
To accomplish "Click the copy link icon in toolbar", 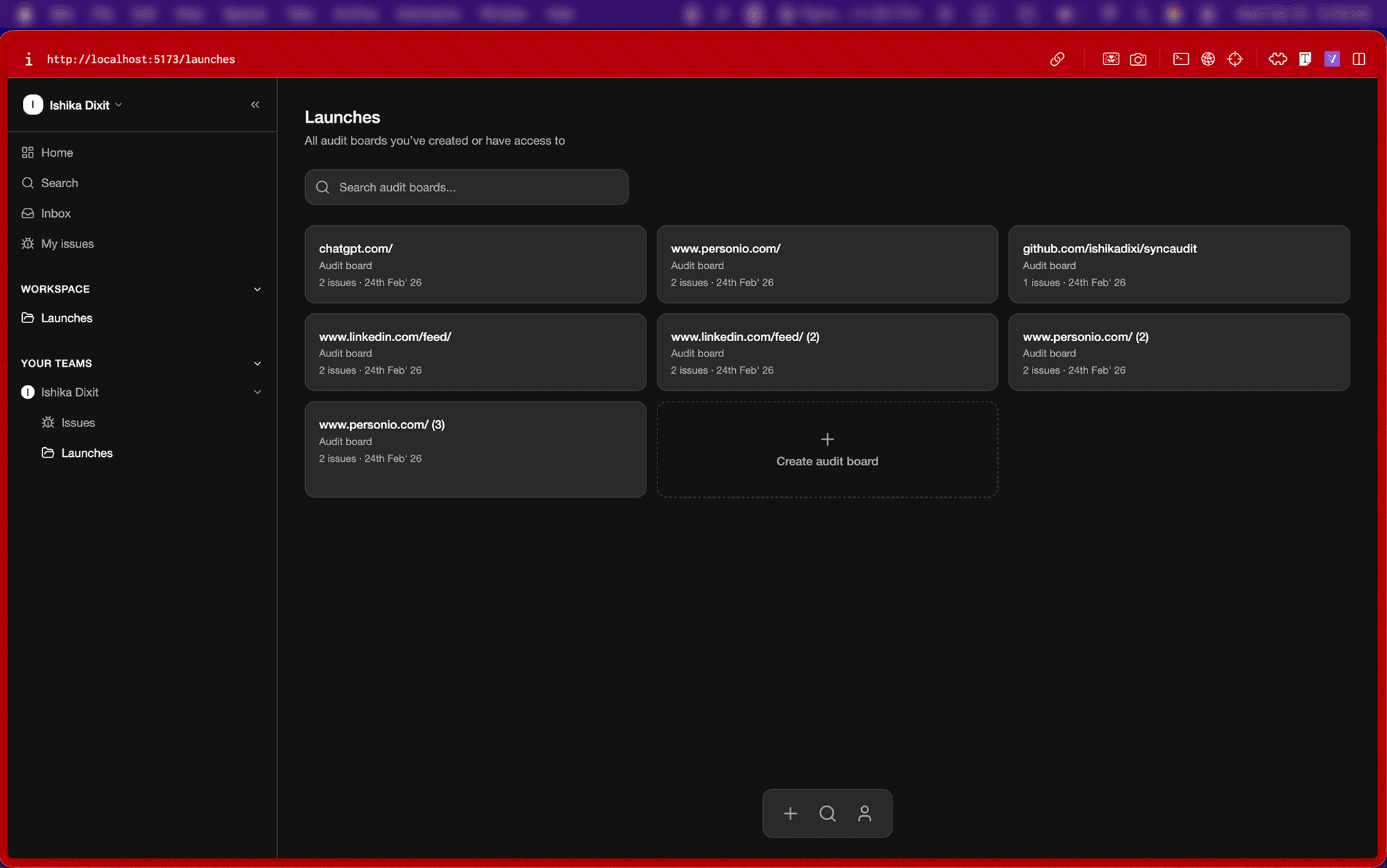I will pos(1057,60).
